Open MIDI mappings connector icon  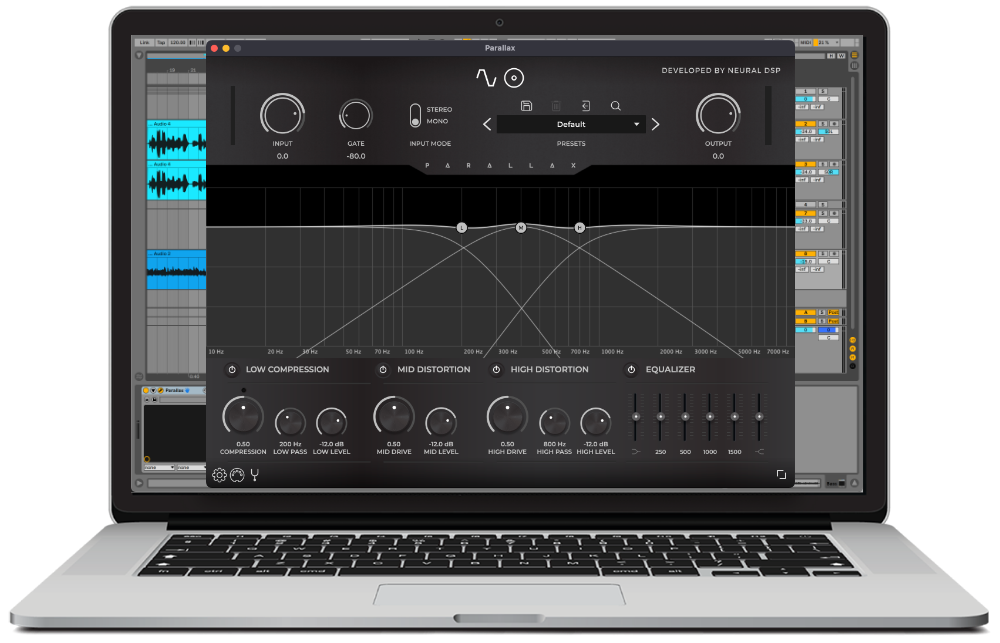237,475
